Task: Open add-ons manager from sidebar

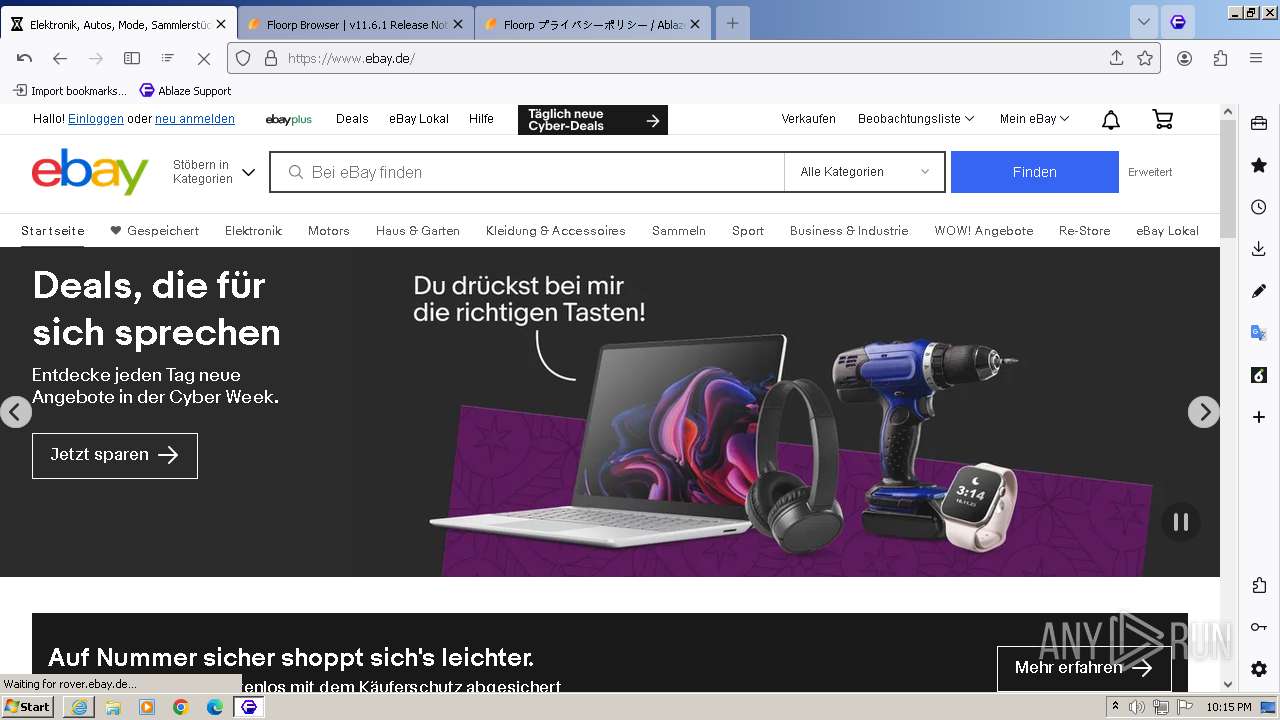Action: click(x=1259, y=585)
